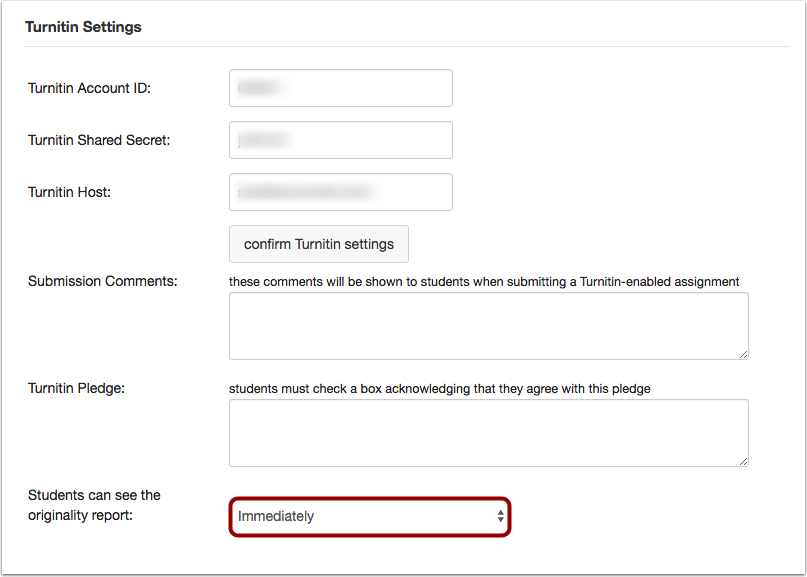The height and width of the screenshot is (577, 807).
Task: Click the Turnitin Shared Secret input field
Action: click(340, 140)
